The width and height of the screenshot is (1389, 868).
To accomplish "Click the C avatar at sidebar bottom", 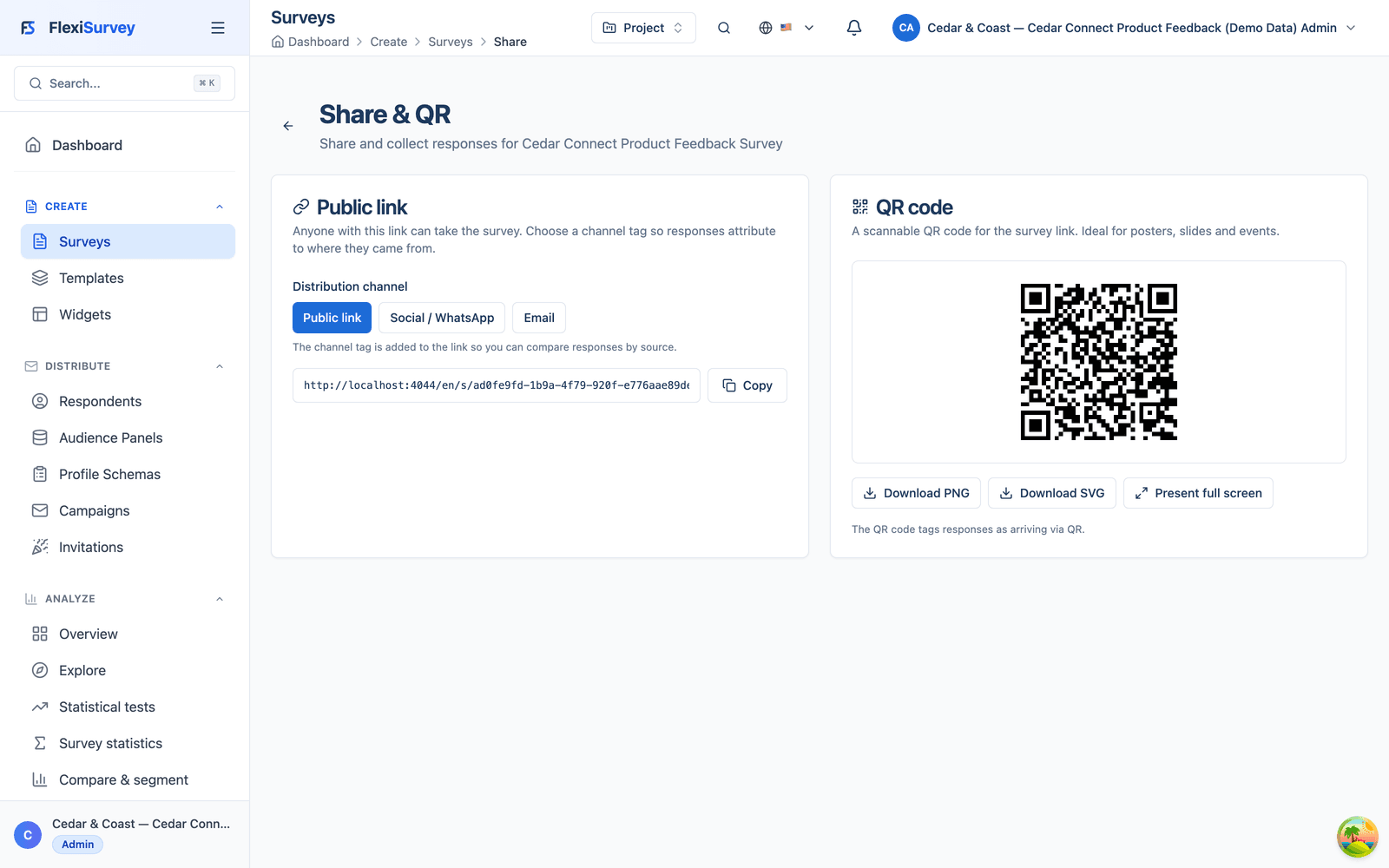I will (x=28, y=835).
